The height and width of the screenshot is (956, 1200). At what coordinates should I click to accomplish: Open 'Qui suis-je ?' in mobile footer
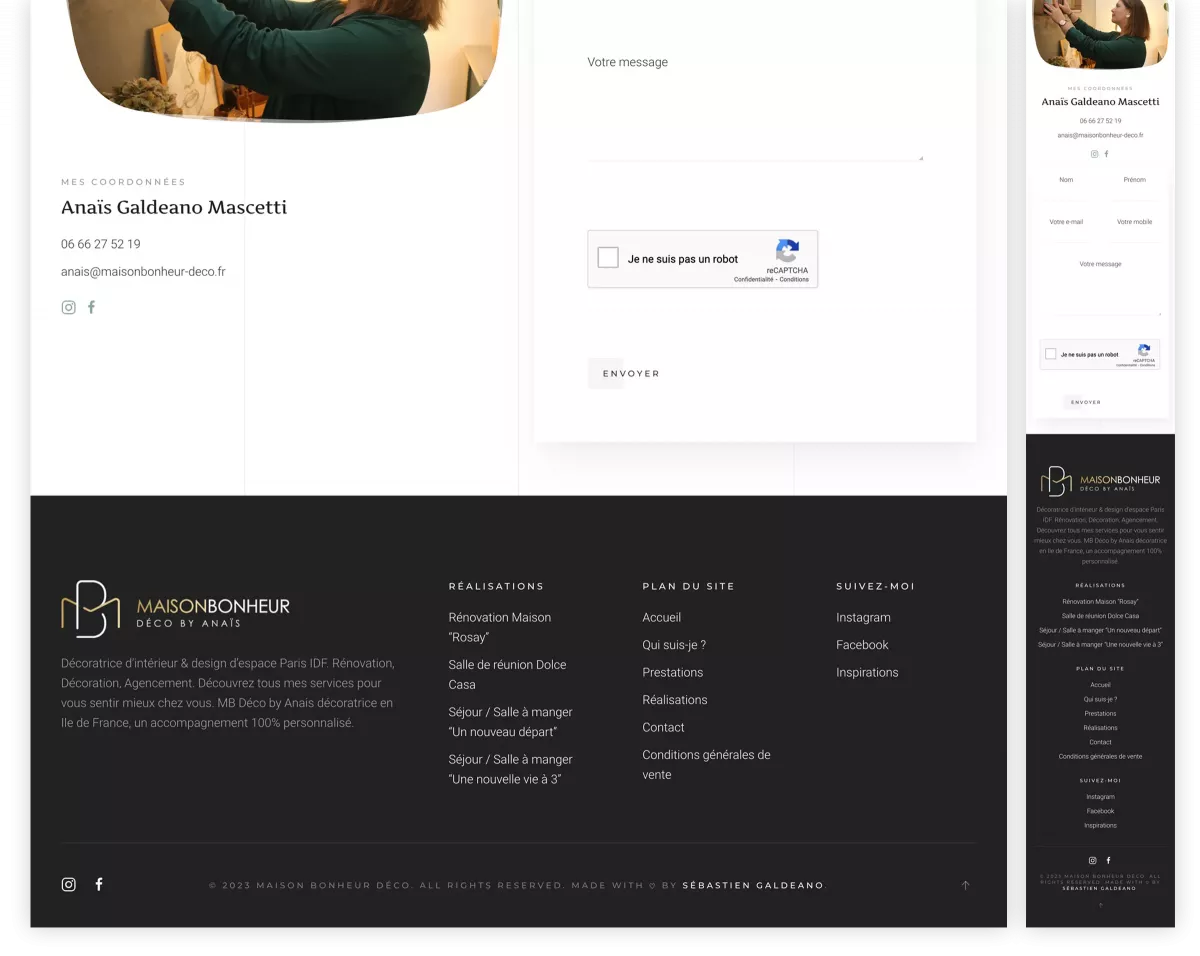pos(1100,699)
